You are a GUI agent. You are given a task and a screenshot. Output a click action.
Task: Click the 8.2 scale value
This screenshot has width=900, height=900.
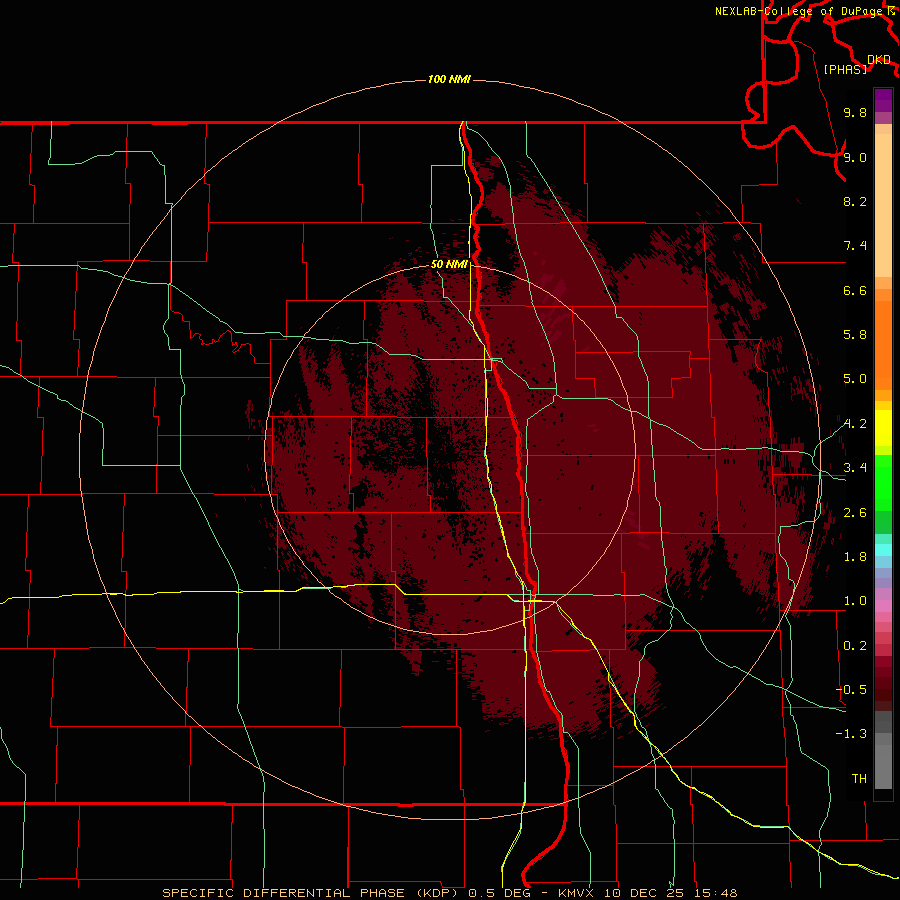tap(855, 201)
